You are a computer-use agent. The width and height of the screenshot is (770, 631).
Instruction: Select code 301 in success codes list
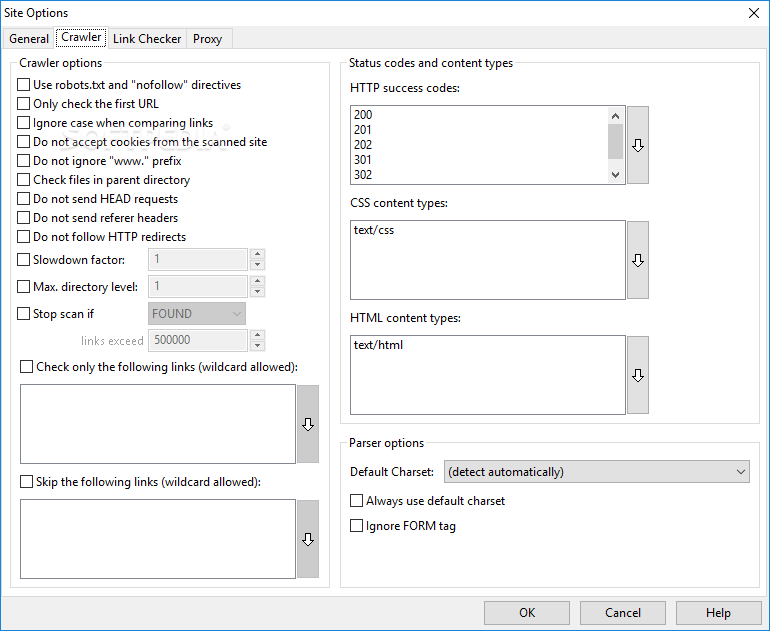click(363, 160)
